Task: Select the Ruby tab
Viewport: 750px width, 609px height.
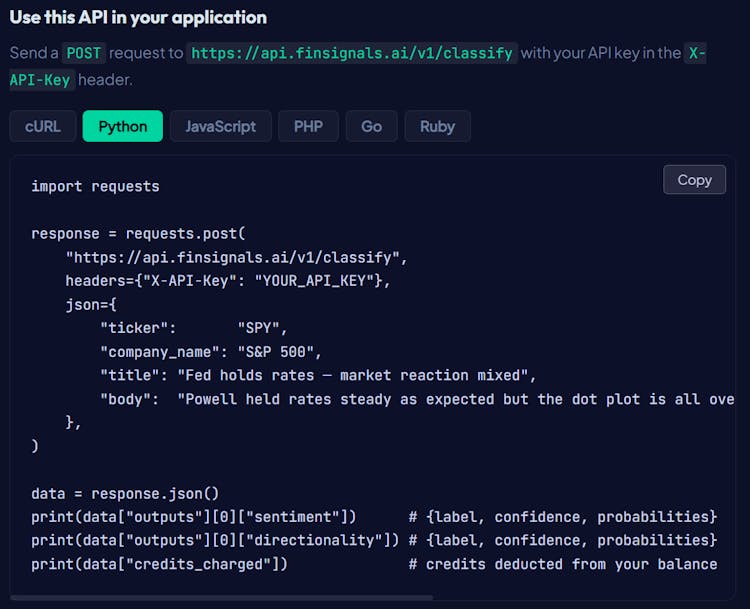Action: point(437,126)
